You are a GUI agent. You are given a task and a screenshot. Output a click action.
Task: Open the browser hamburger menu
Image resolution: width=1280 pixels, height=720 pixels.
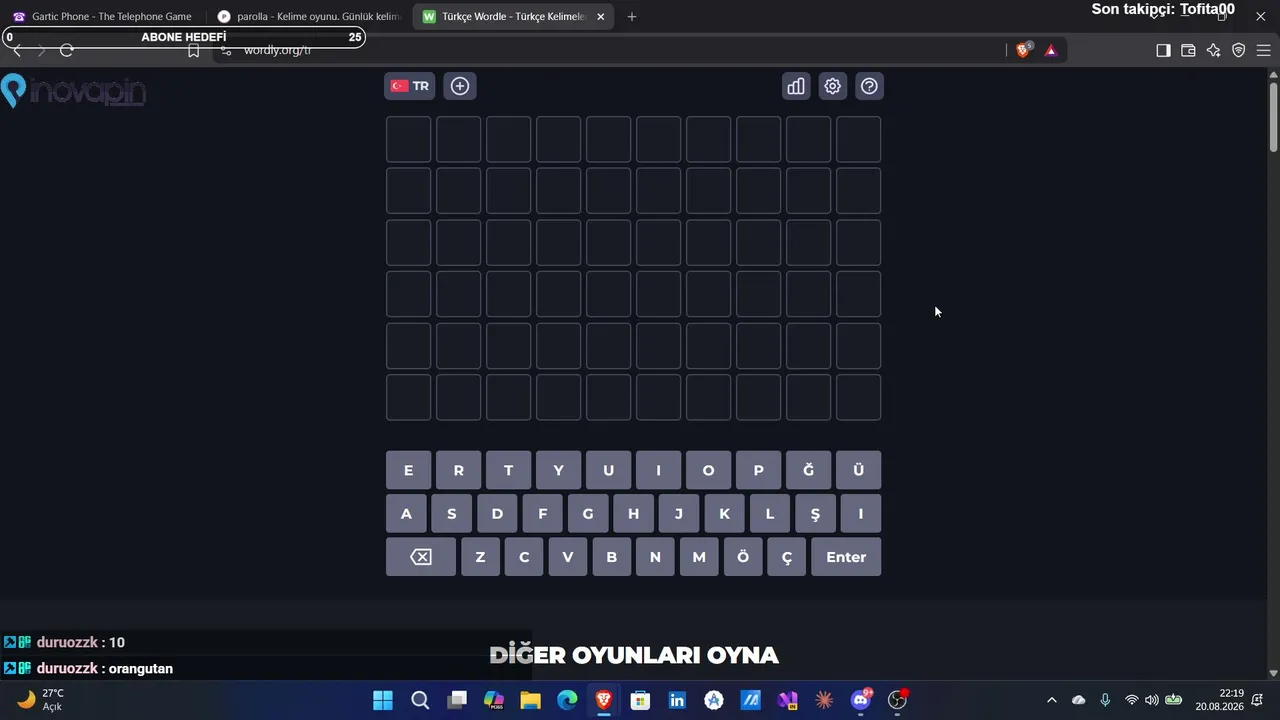tap(1263, 50)
